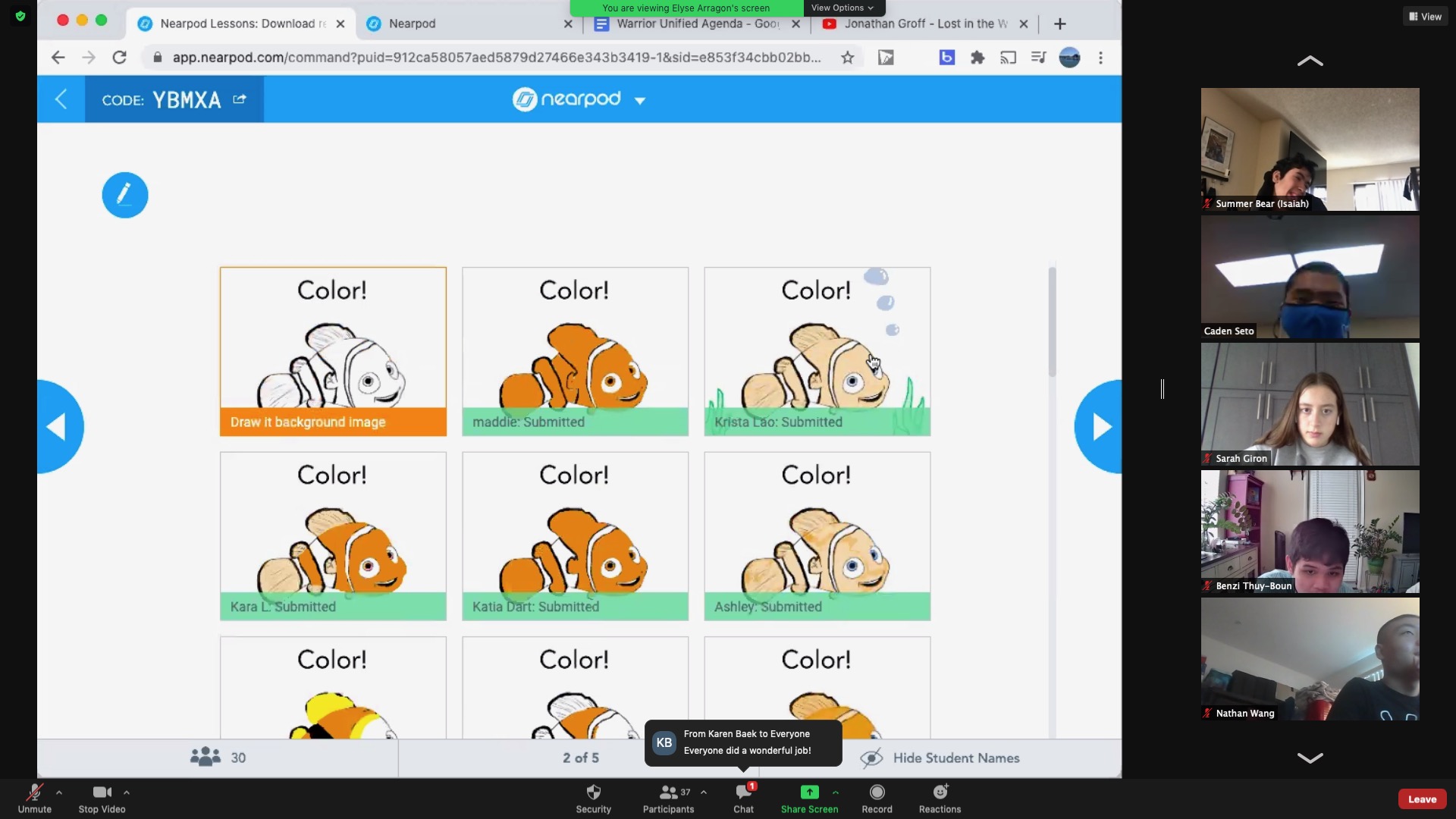Open Krista Lao's submitted drawing
The height and width of the screenshot is (819, 1456).
tap(817, 351)
